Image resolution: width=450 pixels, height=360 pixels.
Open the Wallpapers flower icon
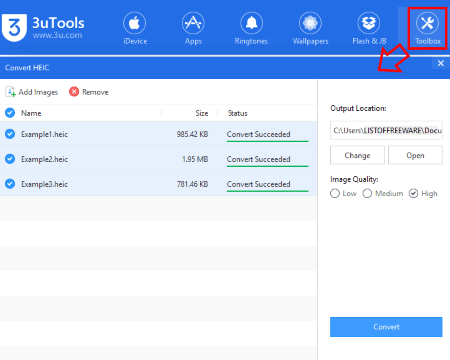click(310, 23)
